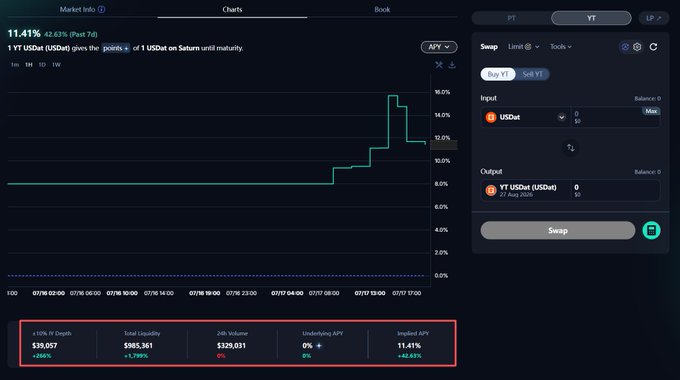Click the input amount field
This screenshot has height=380, width=680.
(615, 117)
